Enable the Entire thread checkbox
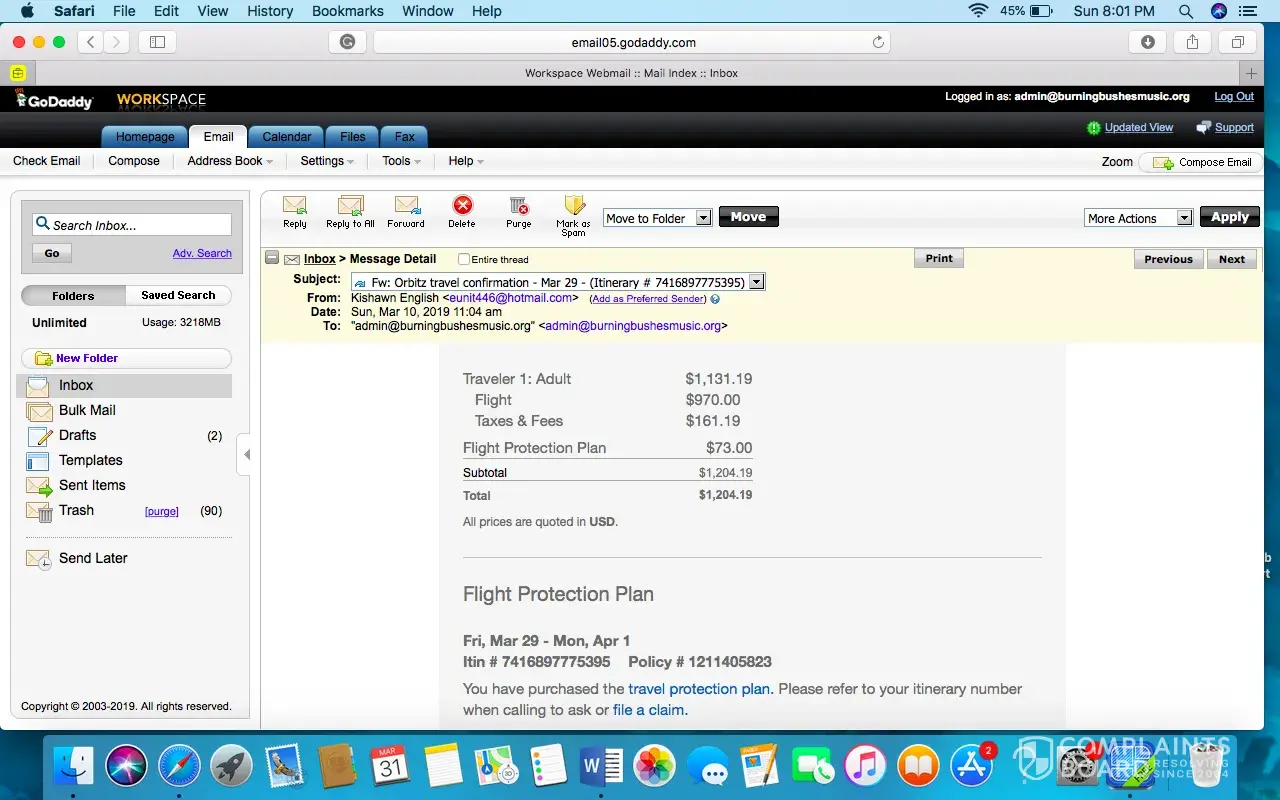 point(464,260)
